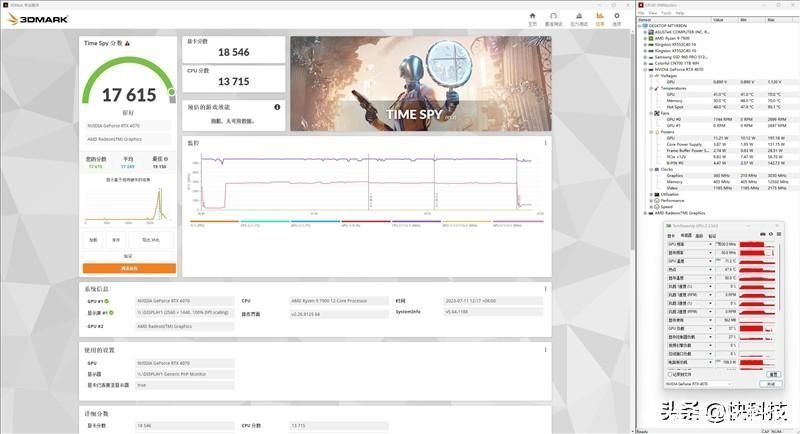The width and height of the screenshot is (800, 434).
Task: Expand the Utilization node in HWMonitor
Action: tap(651, 194)
